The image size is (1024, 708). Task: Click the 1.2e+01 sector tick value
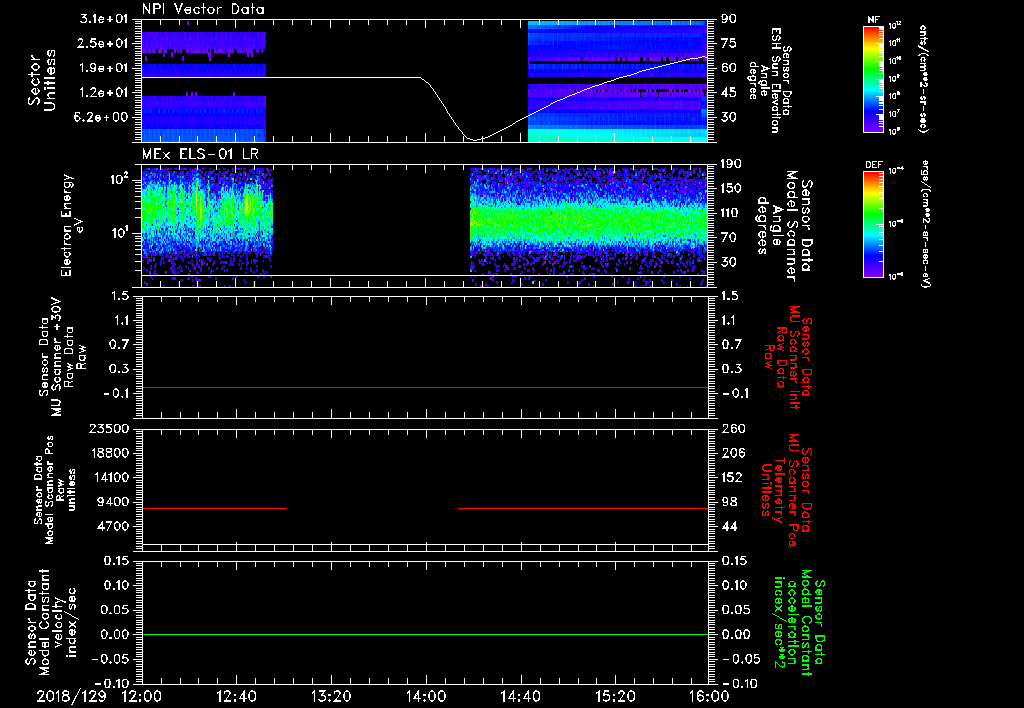[103, 93]
